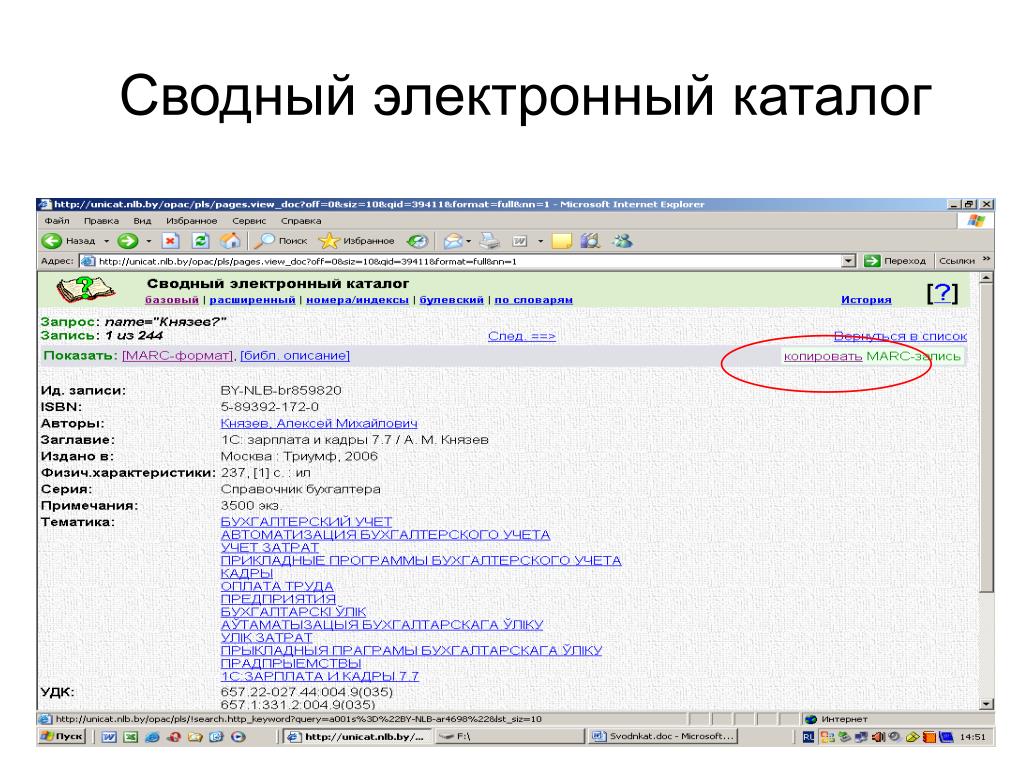Open по словарям search link

pyautogui.click(x=534, y=300)
